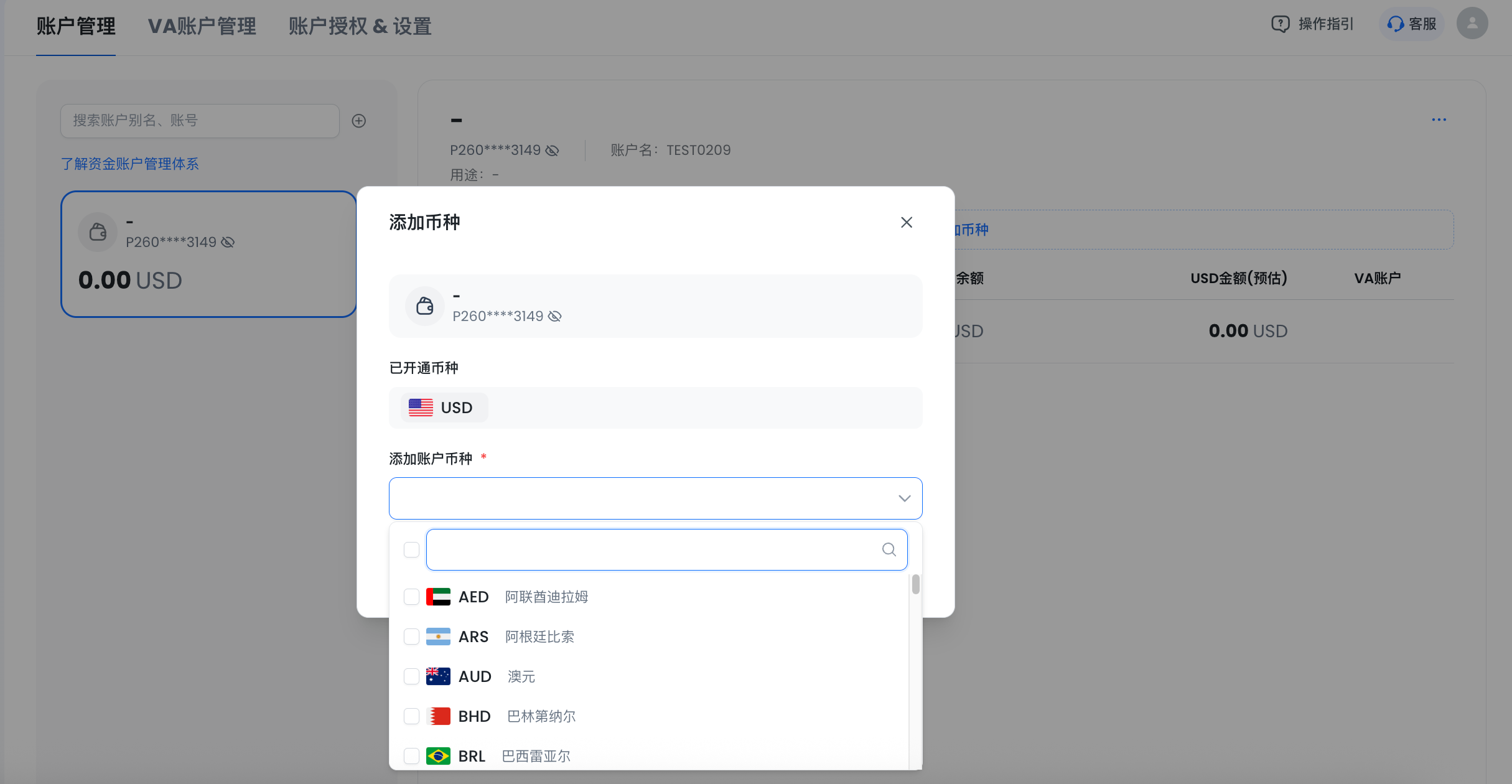The image size is (1512, 784).
Task: Select the 巴西雷亚尔 option text
Action: pyautogui.click(x=536, y=756)
